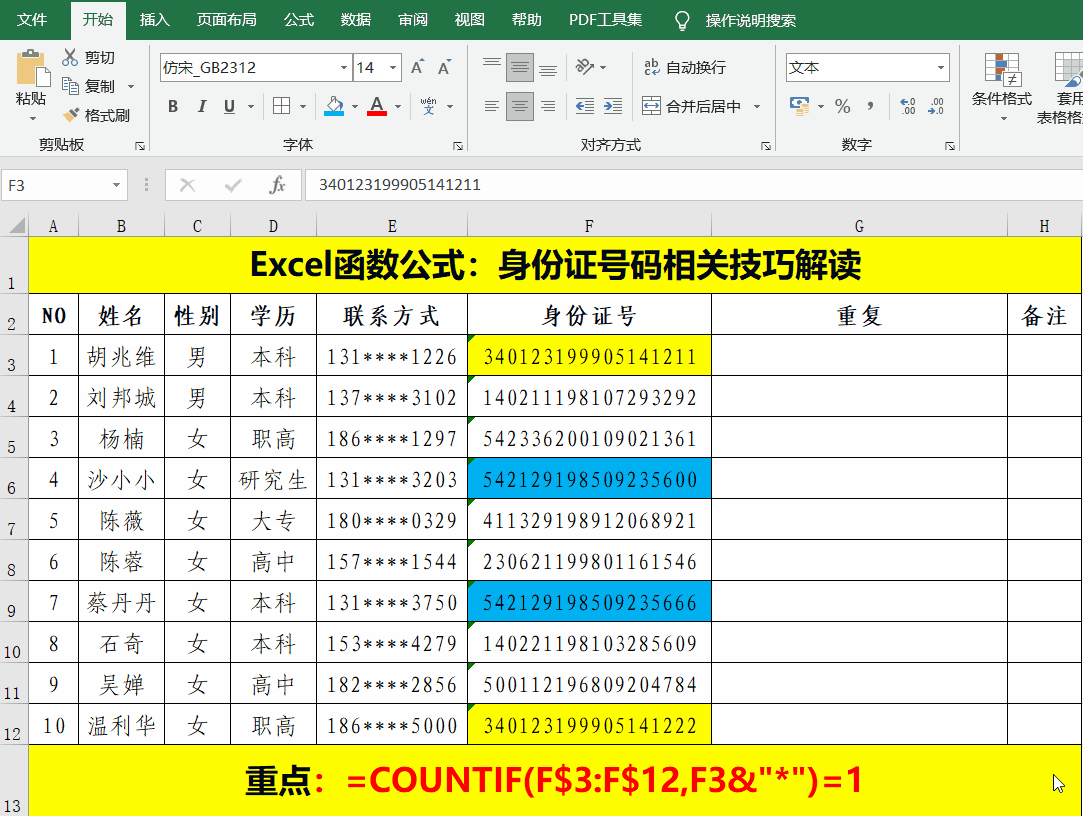Decrease font size with the smaller A
Image resolution: width=1083 pixels, height=816 pixels.
pos(444,67)
